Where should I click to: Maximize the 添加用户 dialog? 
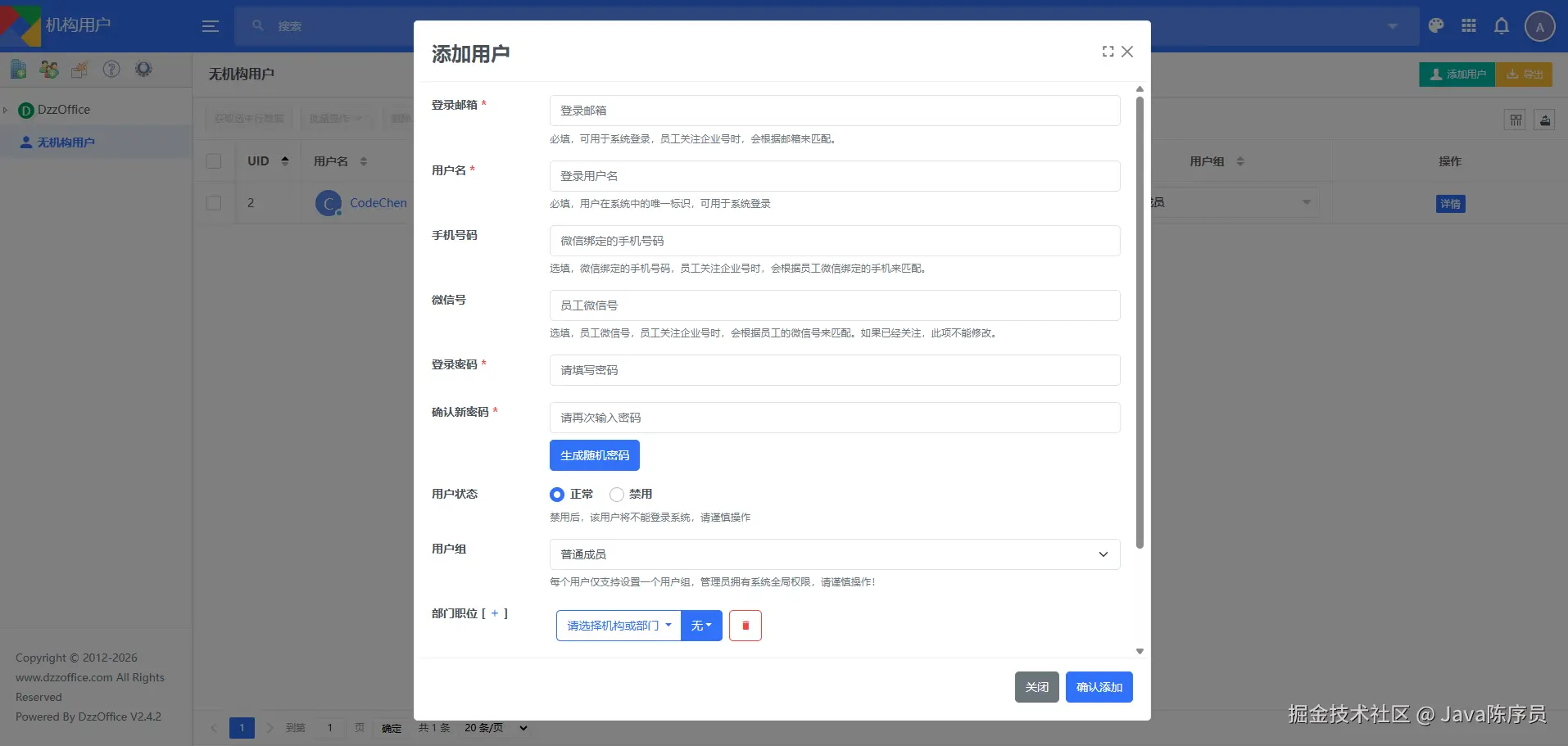(1108, 52)
